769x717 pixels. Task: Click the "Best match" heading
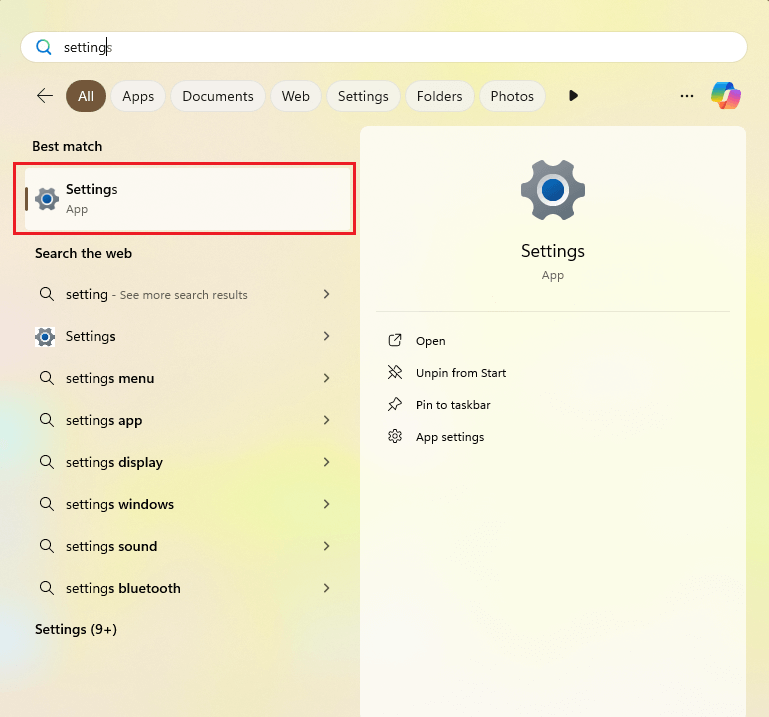click(x=67, y=146)
